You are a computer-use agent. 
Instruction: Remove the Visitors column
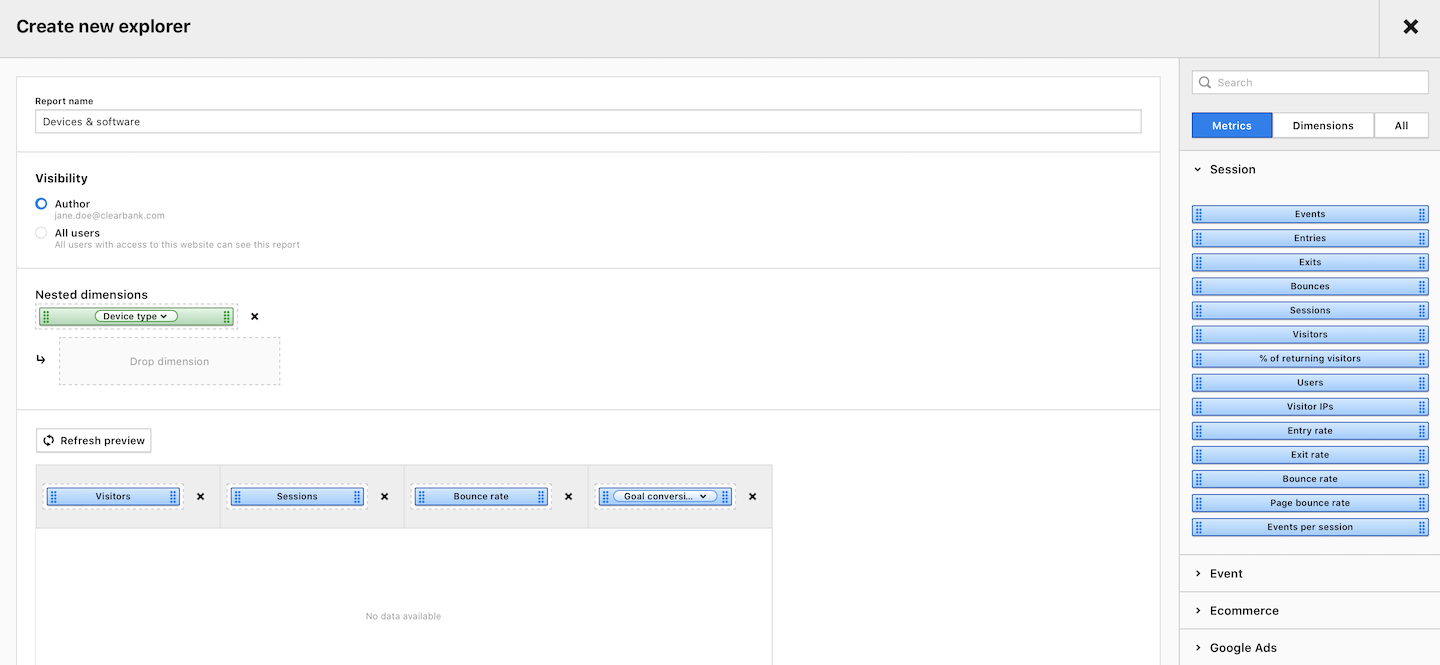pyautogui.click(x=200, y=496)
